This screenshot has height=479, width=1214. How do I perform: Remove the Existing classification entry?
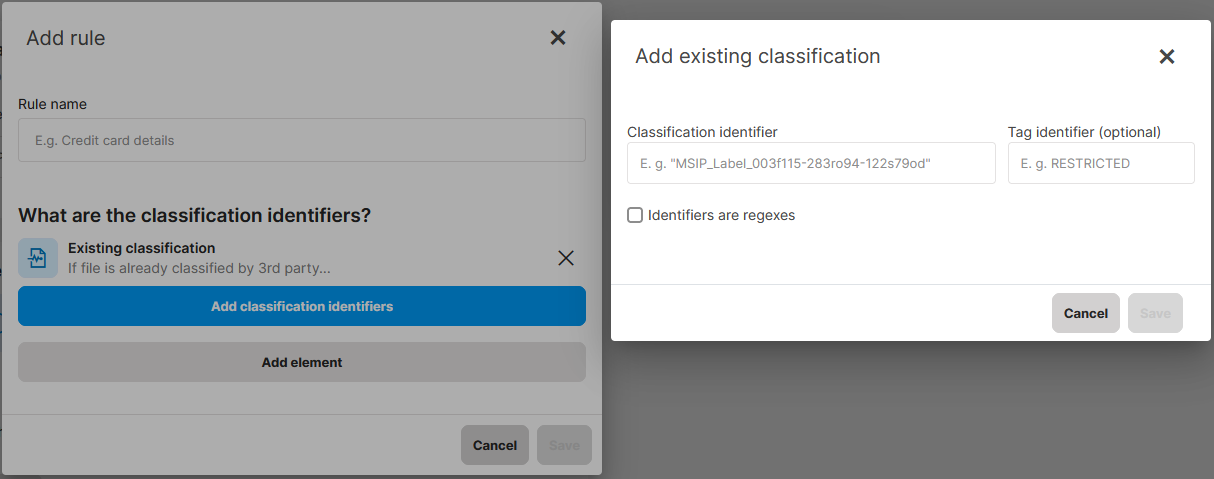[566, 258]
